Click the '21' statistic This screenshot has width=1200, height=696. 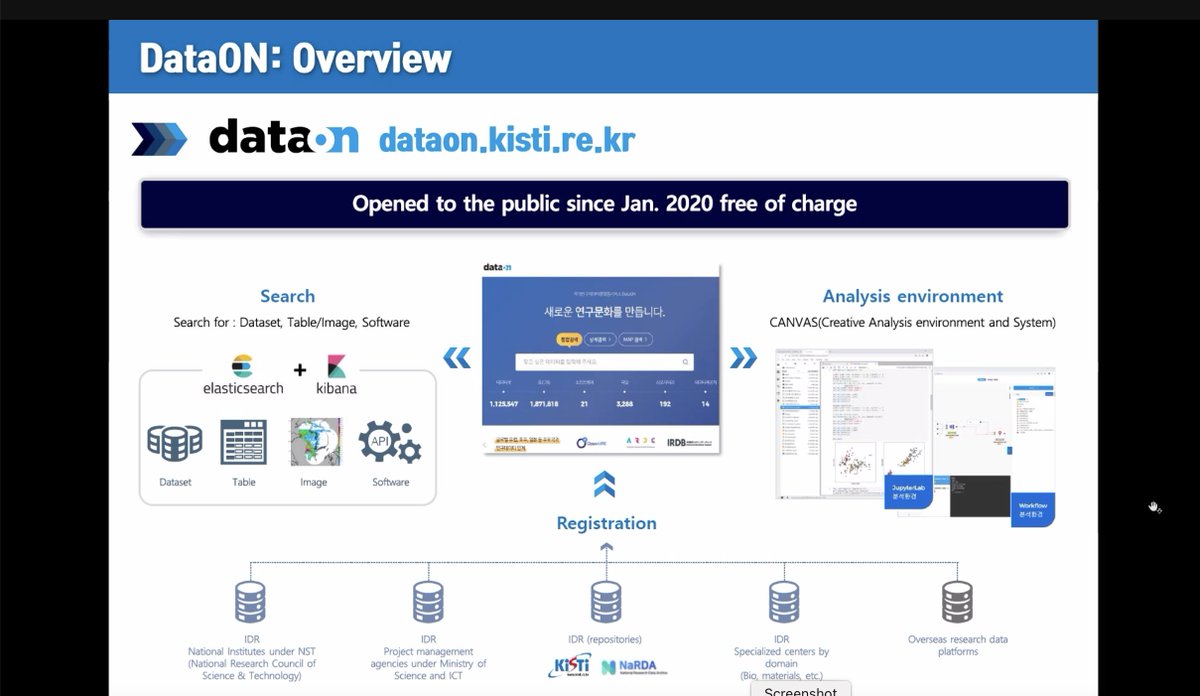pos(586,403)
